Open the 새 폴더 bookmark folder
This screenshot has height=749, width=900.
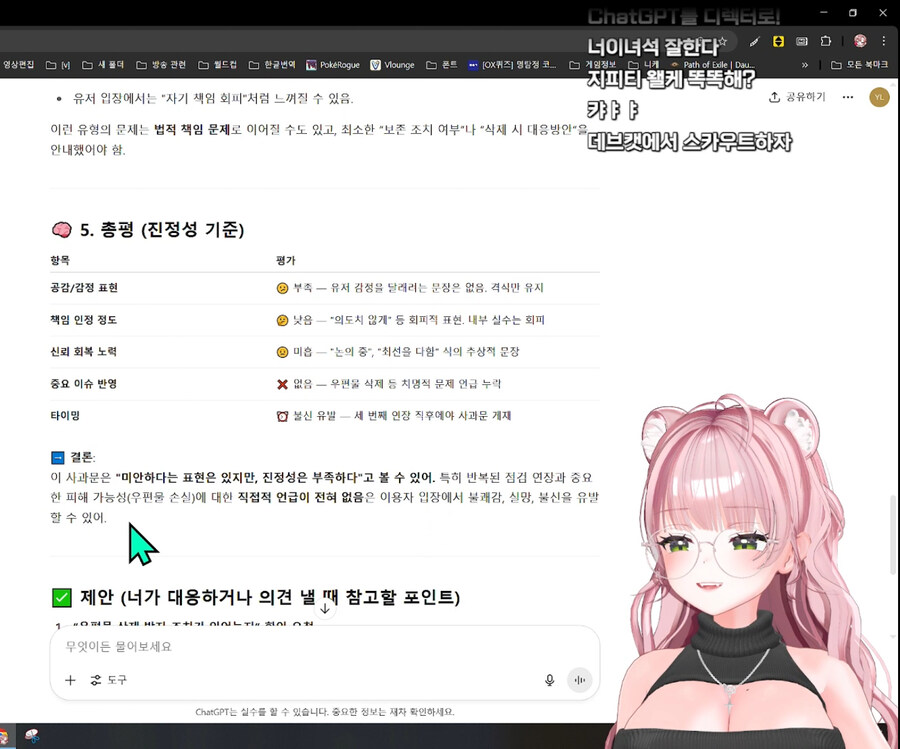coord(103,65)
